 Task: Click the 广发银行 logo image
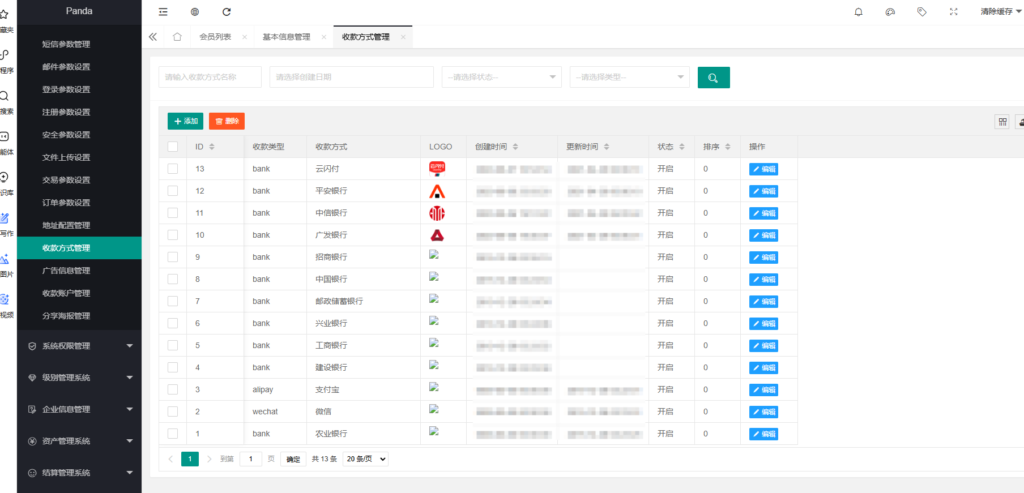[437, 235]
